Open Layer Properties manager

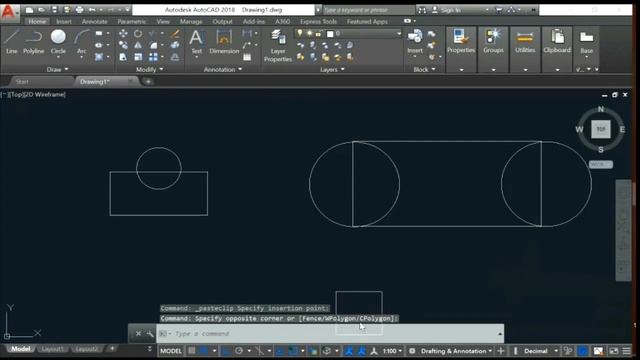[x=278, y=46]
